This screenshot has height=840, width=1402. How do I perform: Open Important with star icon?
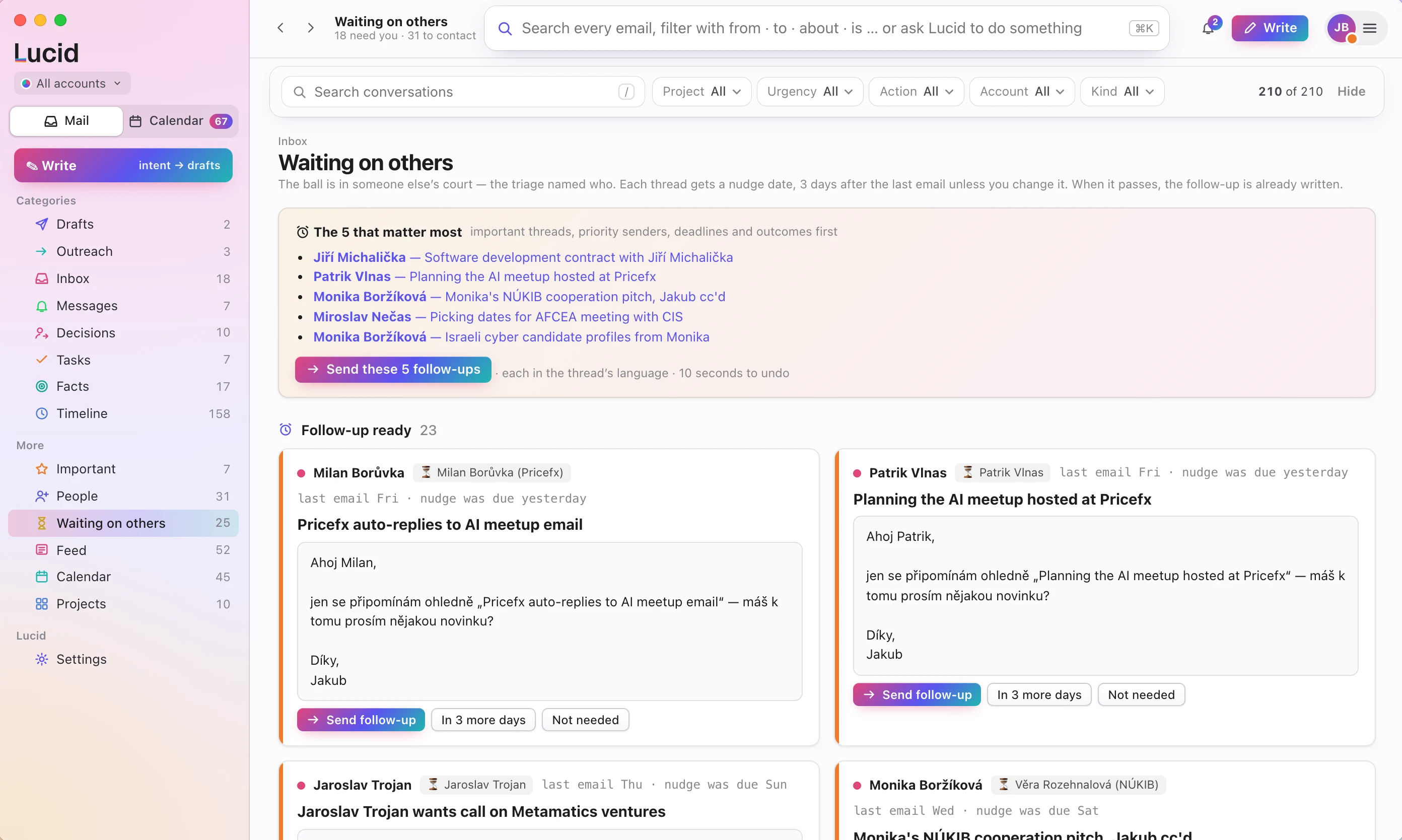click(x=123, y=469)
